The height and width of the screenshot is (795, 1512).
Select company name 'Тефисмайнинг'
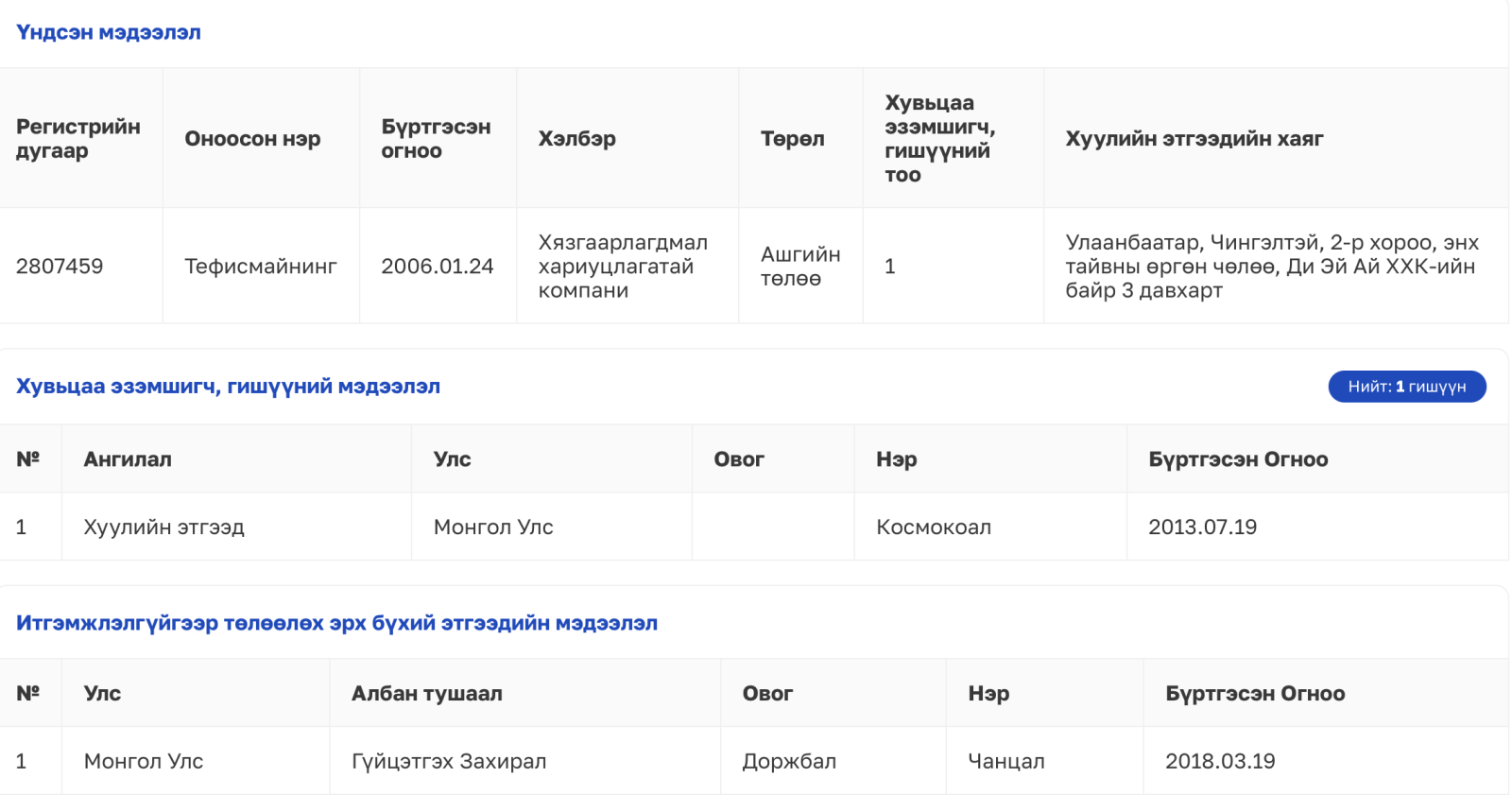[261, 267]
